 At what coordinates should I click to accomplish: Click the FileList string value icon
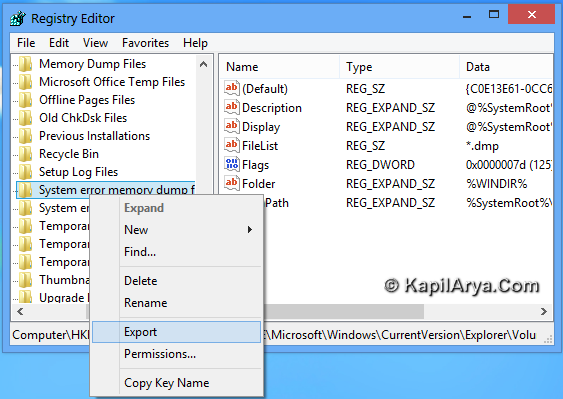coord(232,145)
